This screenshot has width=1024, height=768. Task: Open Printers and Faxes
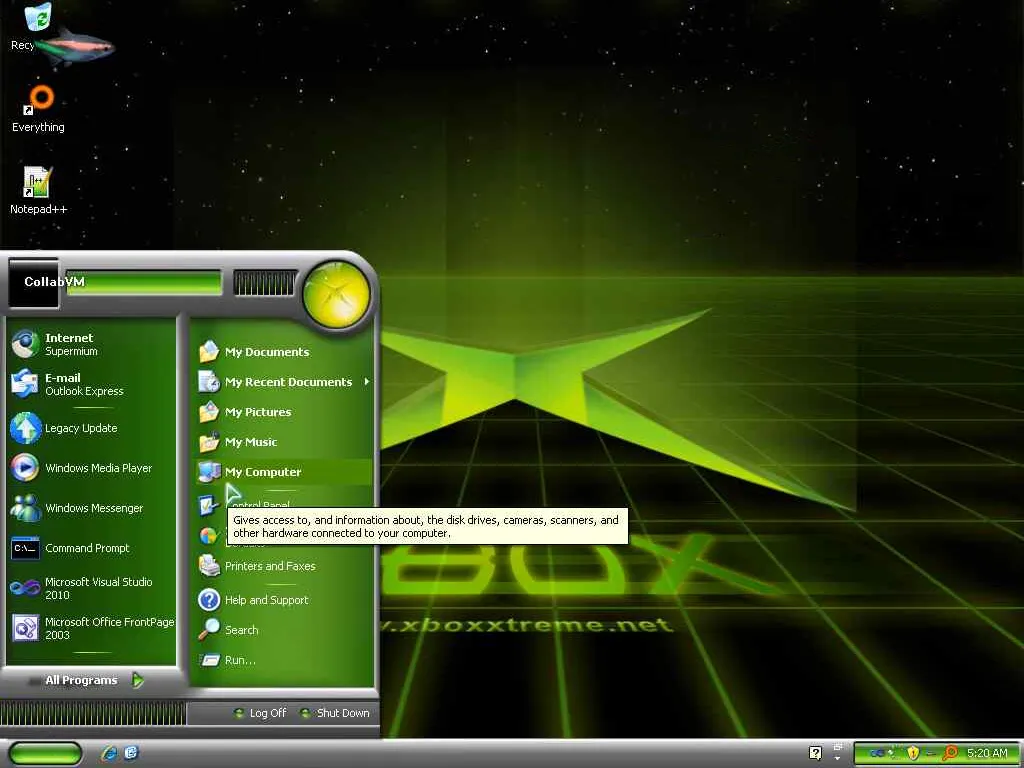[284, 566]
